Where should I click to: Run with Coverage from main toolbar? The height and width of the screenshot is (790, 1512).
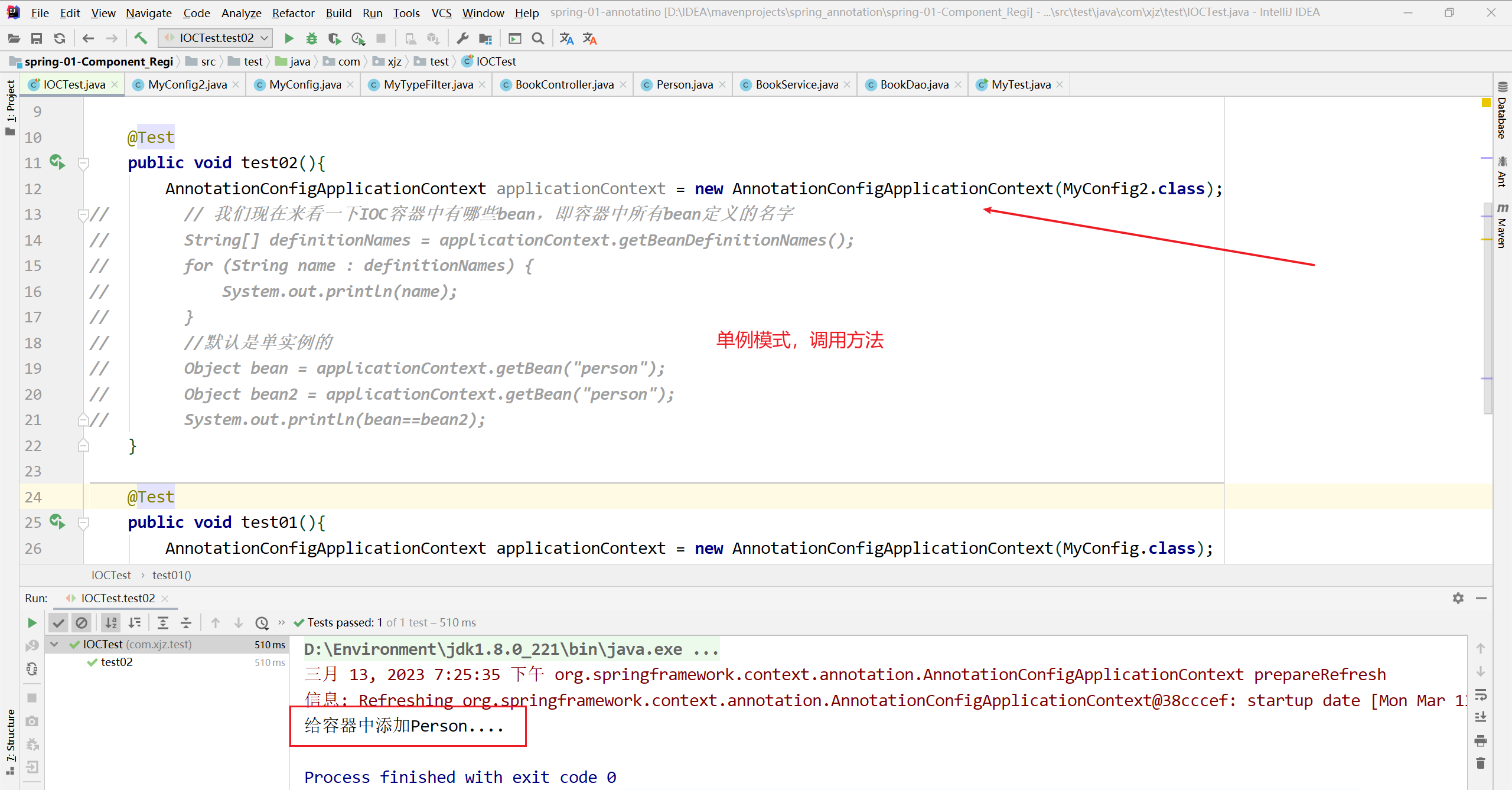click(335, 38)
